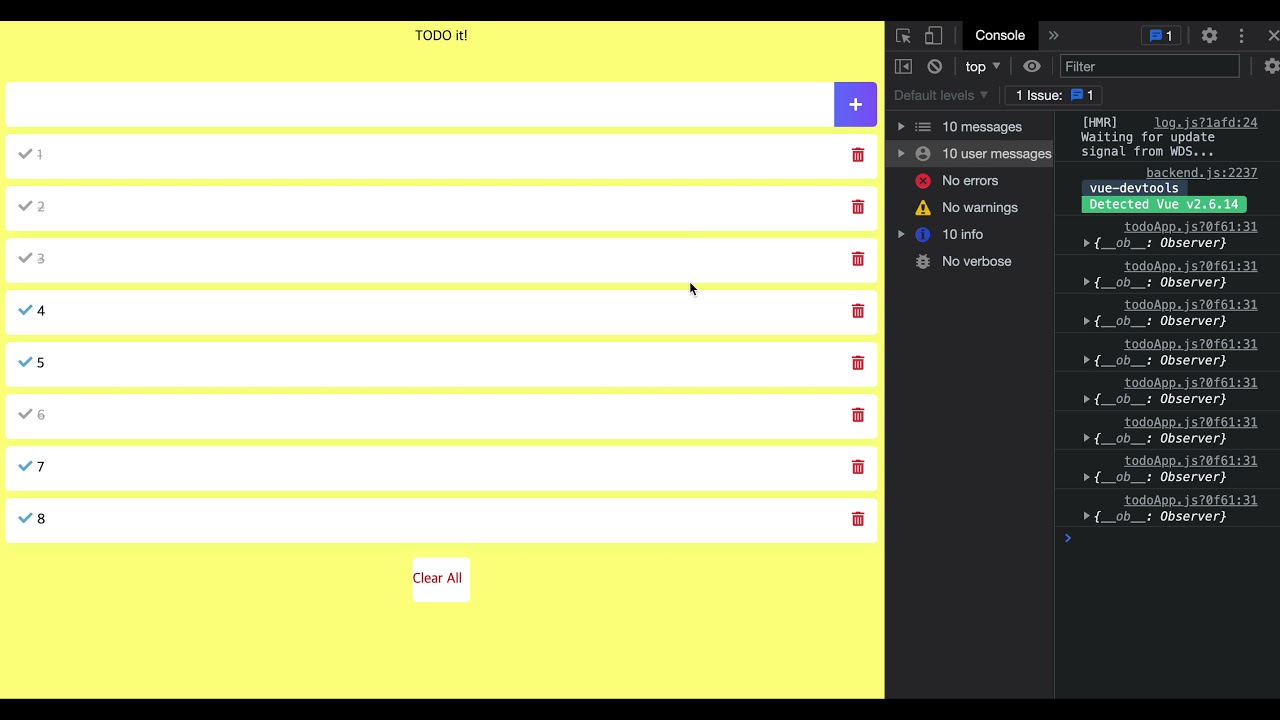Open the log.js?1afd:24 source link

pyautogui.click(x=1205, y=123)
